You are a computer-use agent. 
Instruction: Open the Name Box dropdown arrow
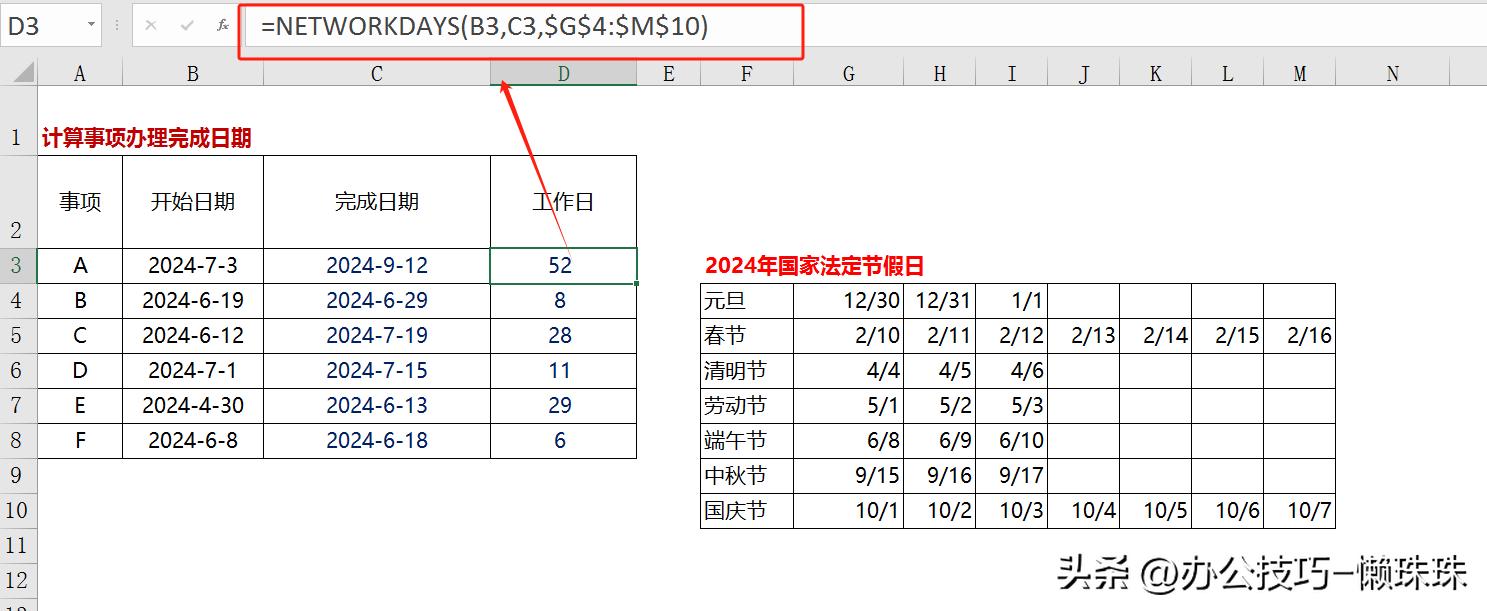(92, 26)
